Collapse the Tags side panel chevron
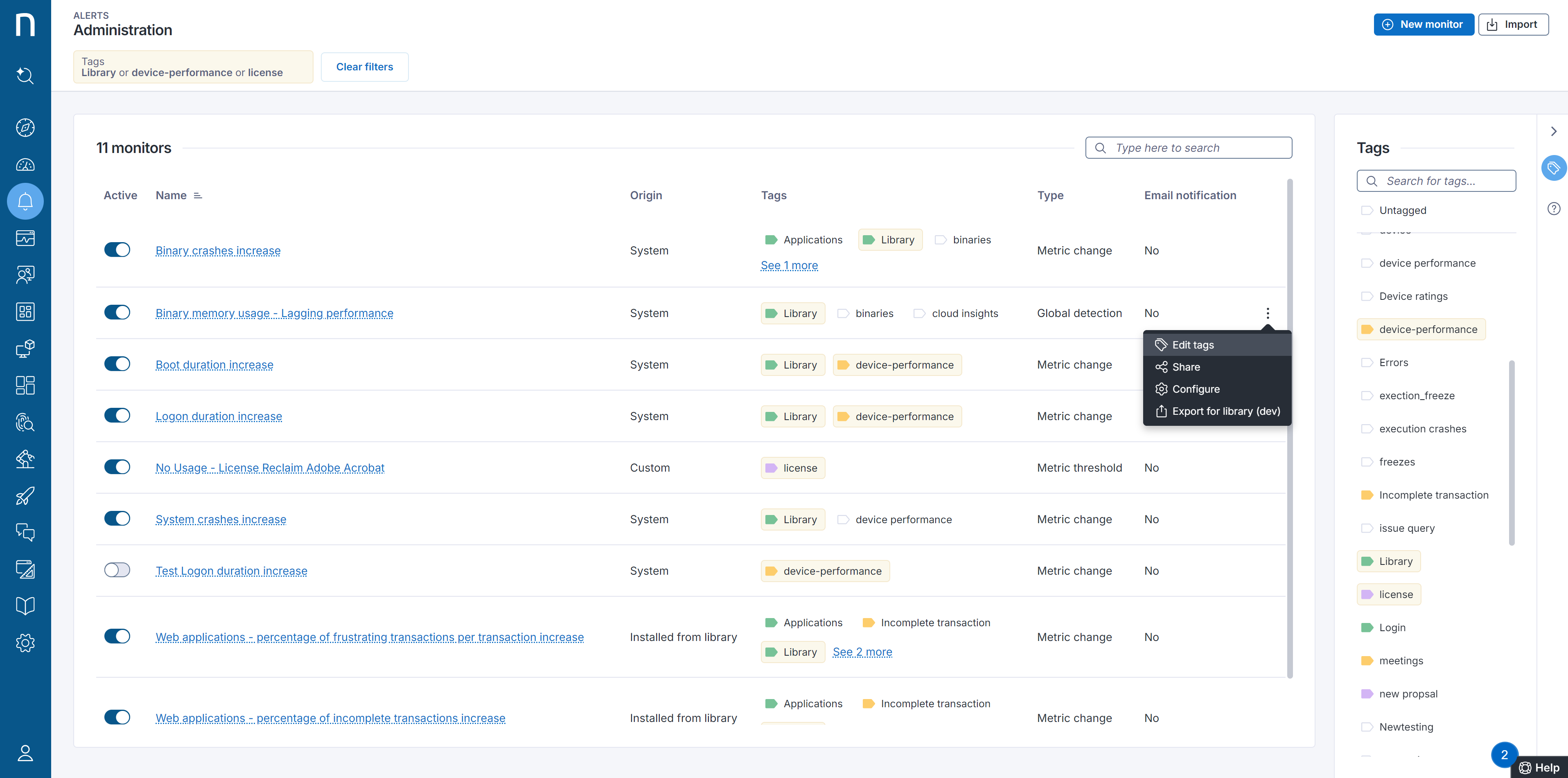Image resolution: width=1568 pixels, height=778 pixels. (1553, 131)
